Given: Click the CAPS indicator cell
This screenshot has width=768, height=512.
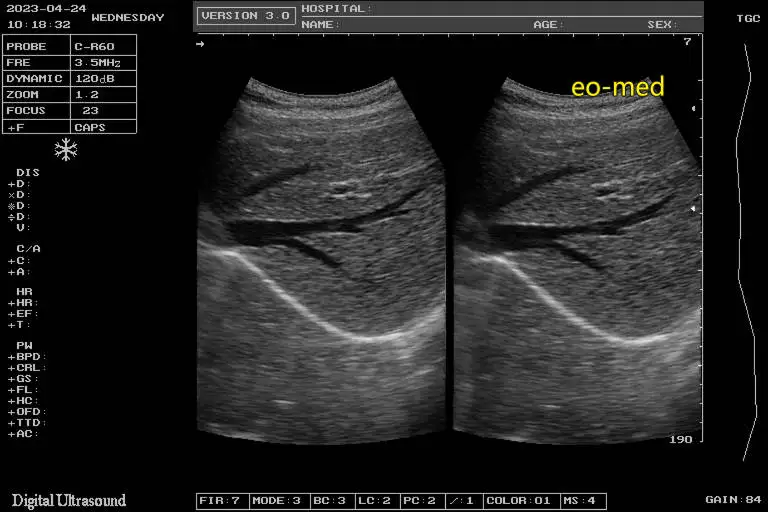Looking at the screenshot, I should (103, 127).
